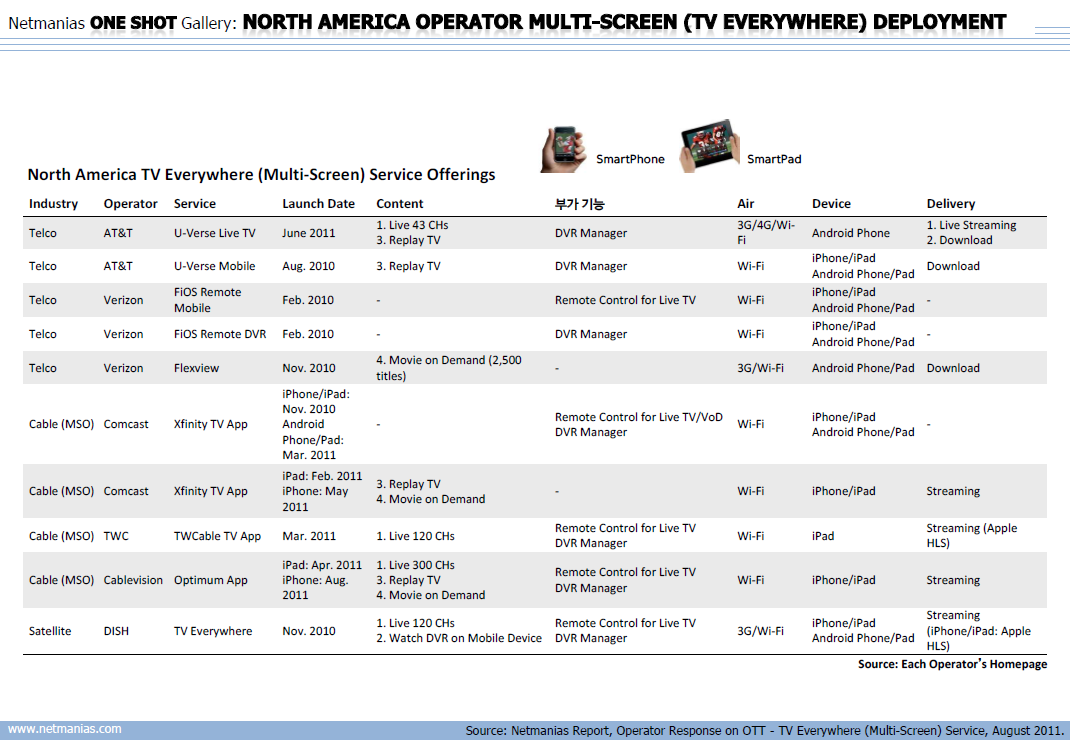Click the Cablevision operator cell

pos(133,580)
